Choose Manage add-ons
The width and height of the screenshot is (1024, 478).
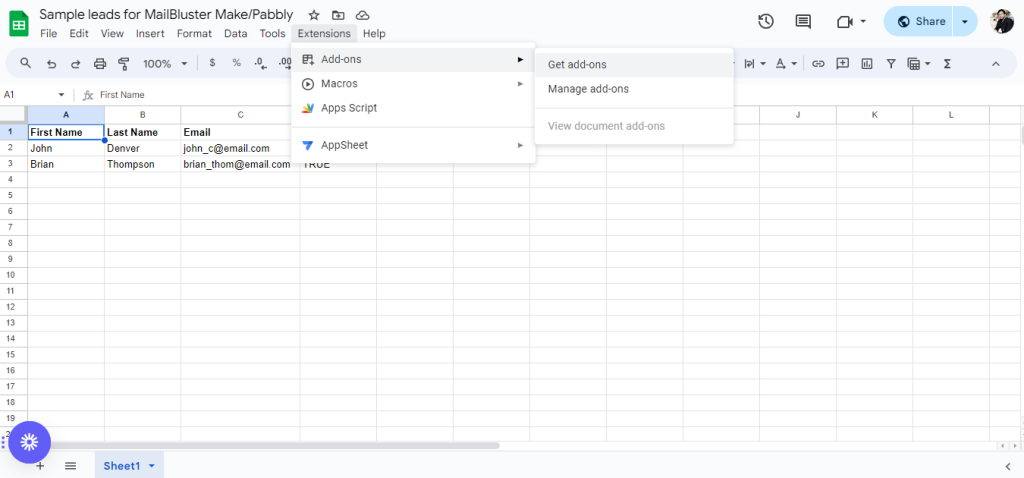(x=633, y=89)
